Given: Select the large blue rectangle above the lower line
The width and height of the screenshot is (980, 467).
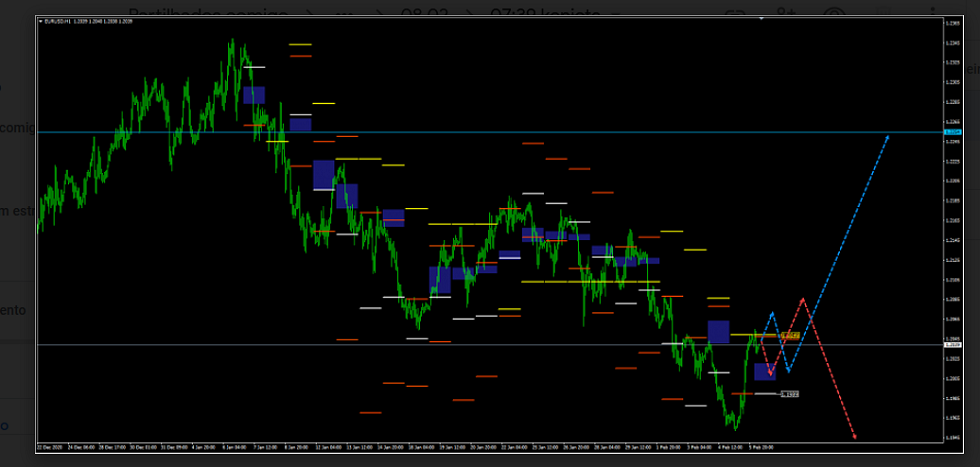Looking at the screenshot, I should tap(718, 331).
